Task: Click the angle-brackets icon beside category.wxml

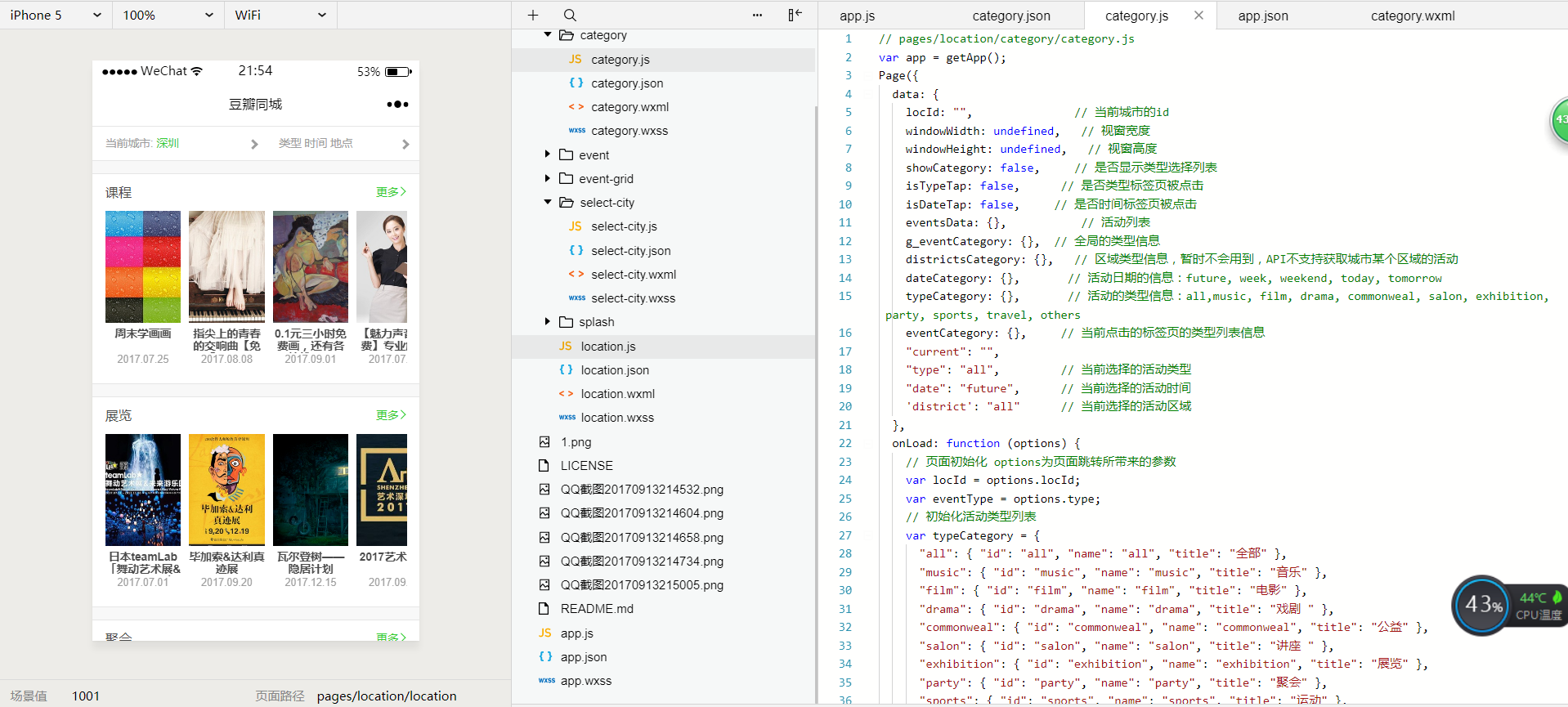Action: point(576,107)
